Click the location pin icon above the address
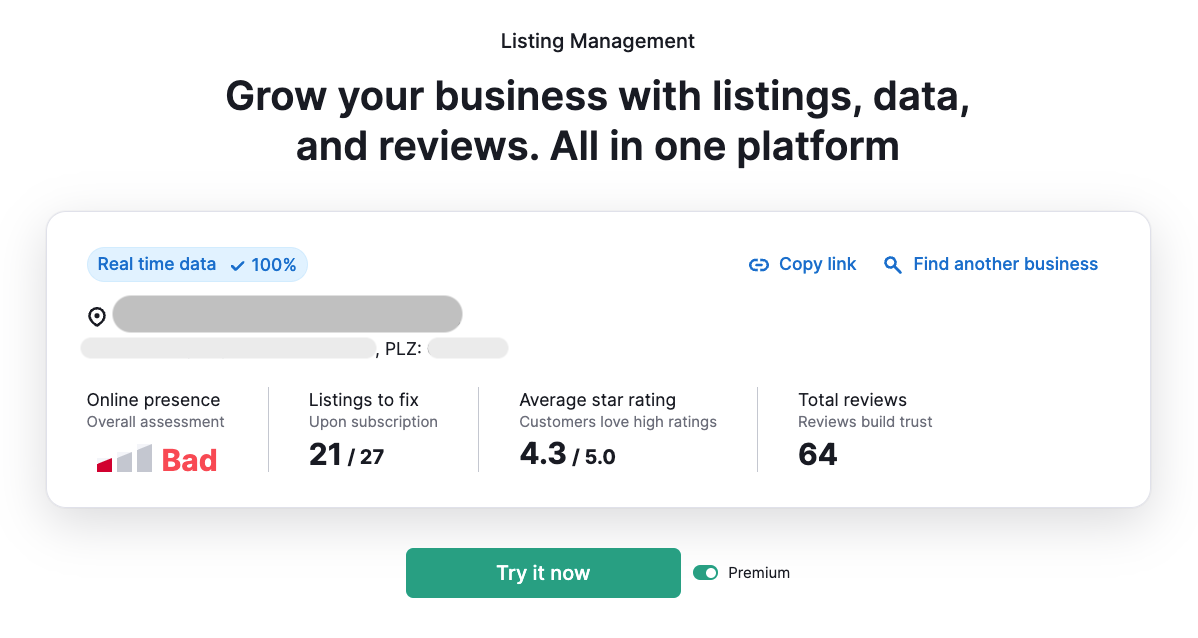The image size is (1198, 638). coord(96,314)
